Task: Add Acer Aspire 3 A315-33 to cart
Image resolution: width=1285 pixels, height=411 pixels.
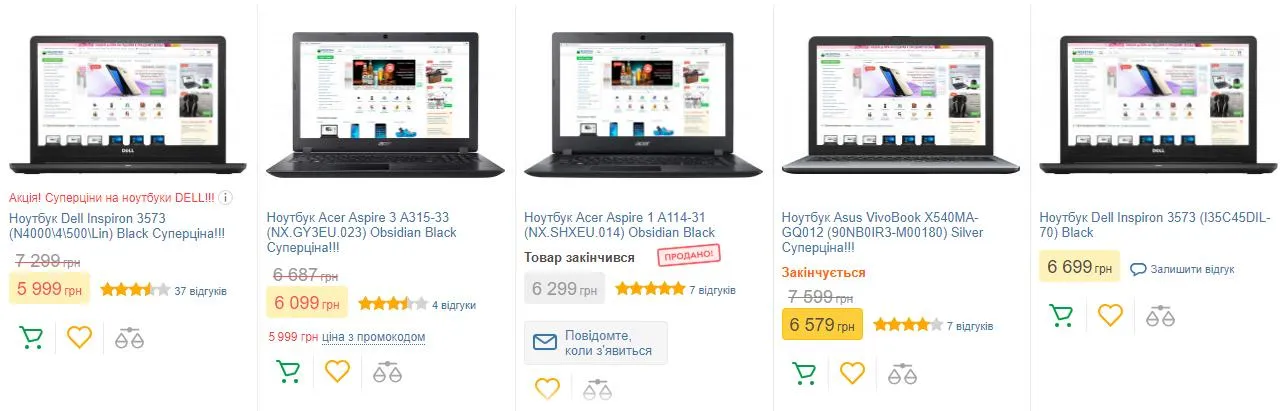Action: click(289, 372)
